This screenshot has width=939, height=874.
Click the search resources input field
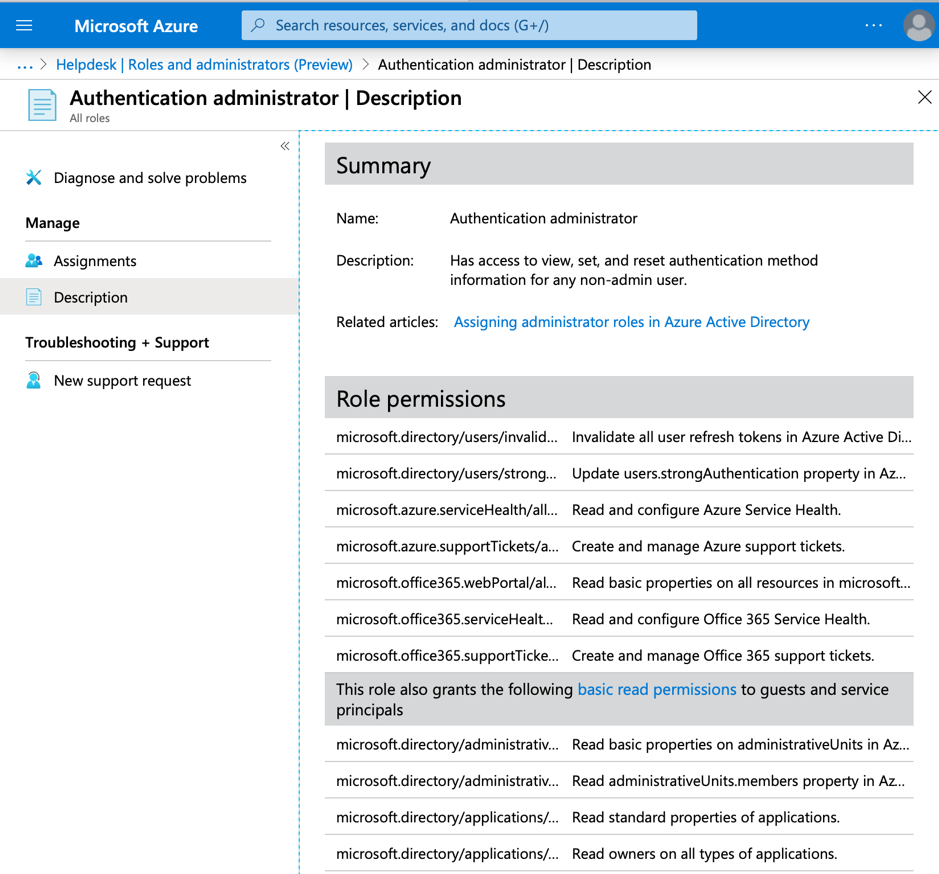click(x=468, y=25)
